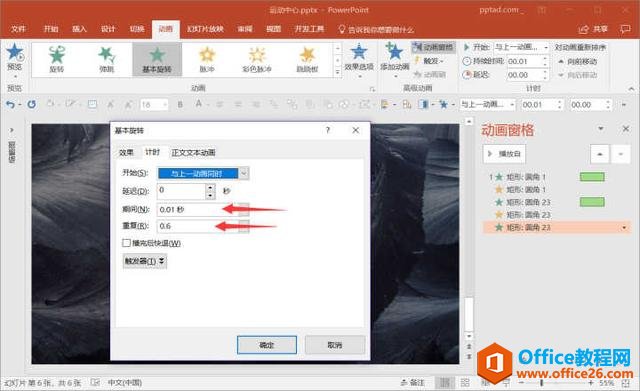Switch to 正文文本动画 tab in dialog

193,152
